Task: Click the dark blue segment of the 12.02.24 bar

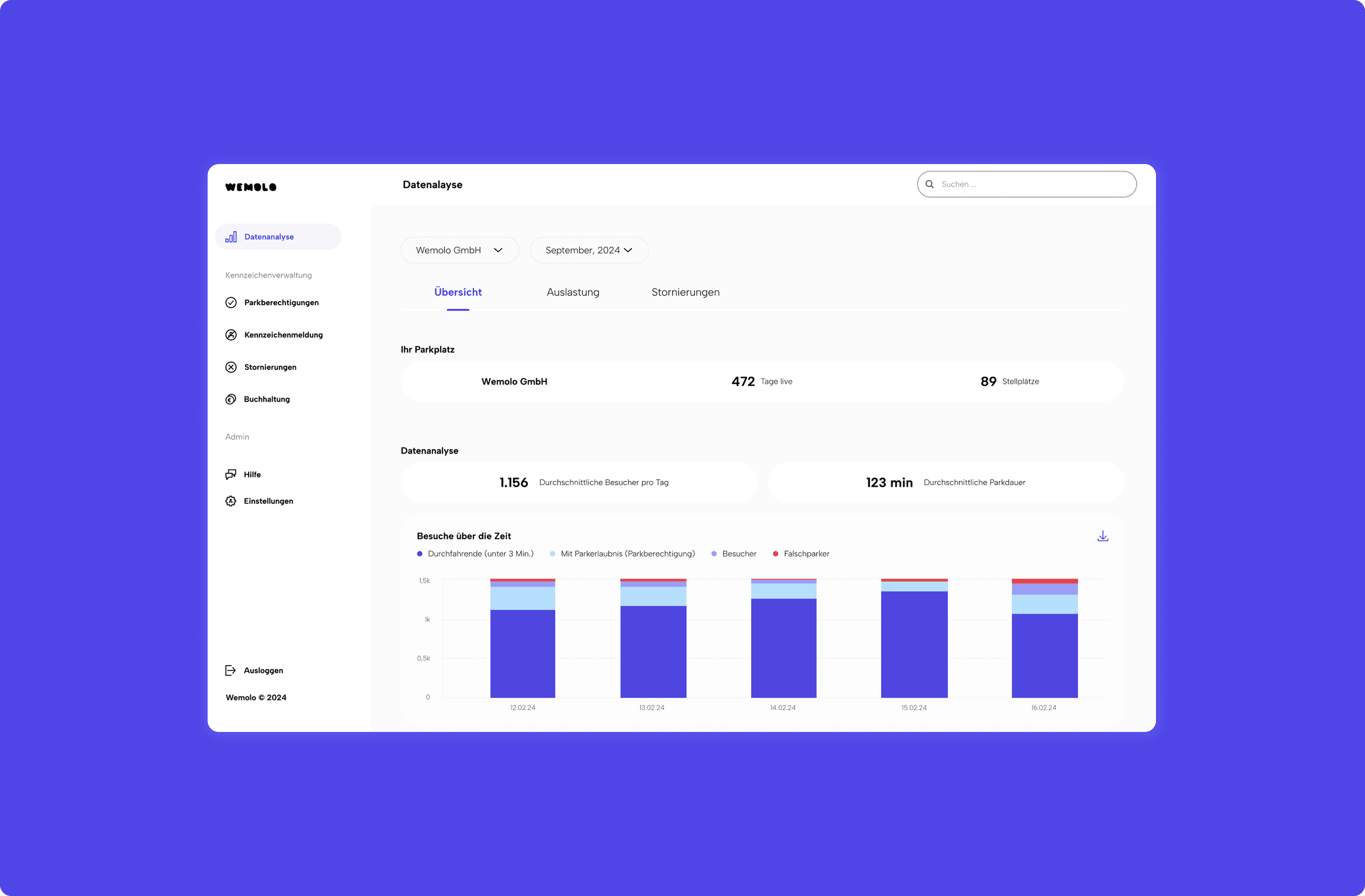Action: coord(523,653)
